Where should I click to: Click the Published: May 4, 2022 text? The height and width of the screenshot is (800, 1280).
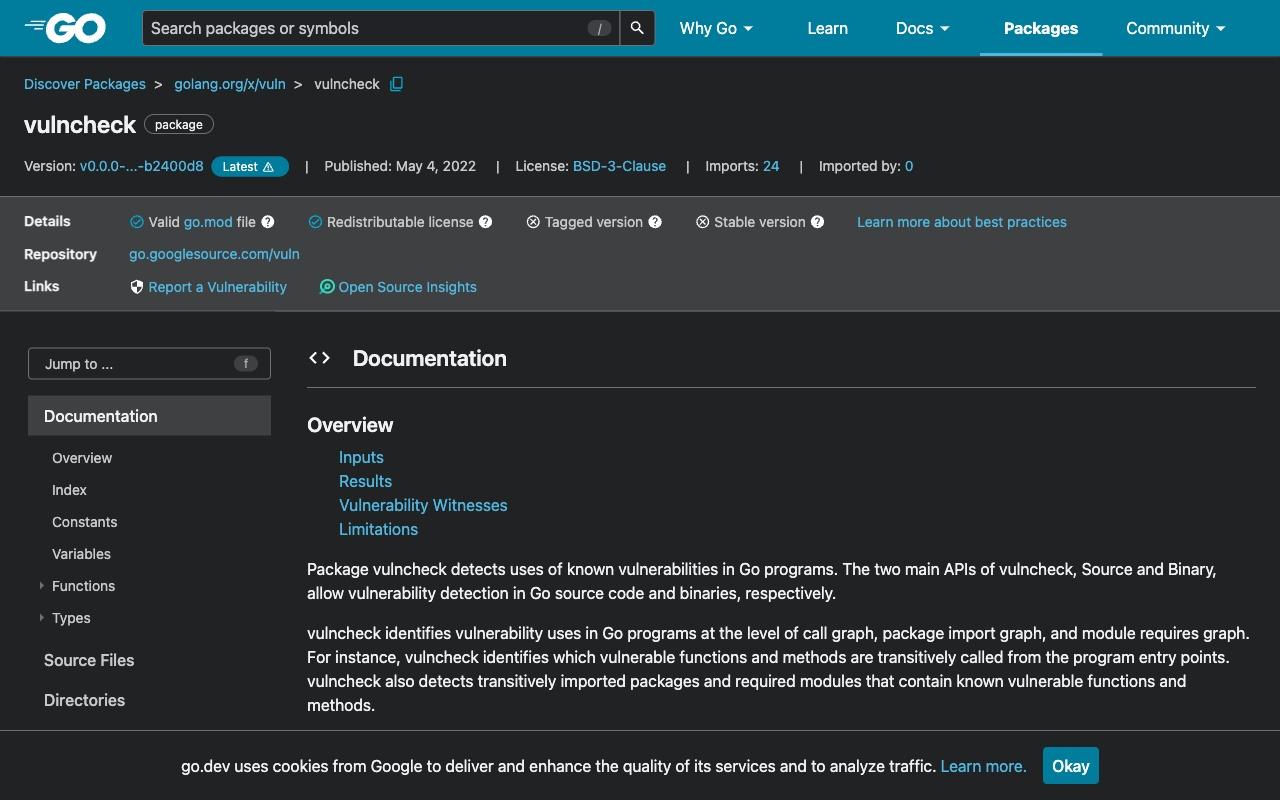tap(400, 166)
